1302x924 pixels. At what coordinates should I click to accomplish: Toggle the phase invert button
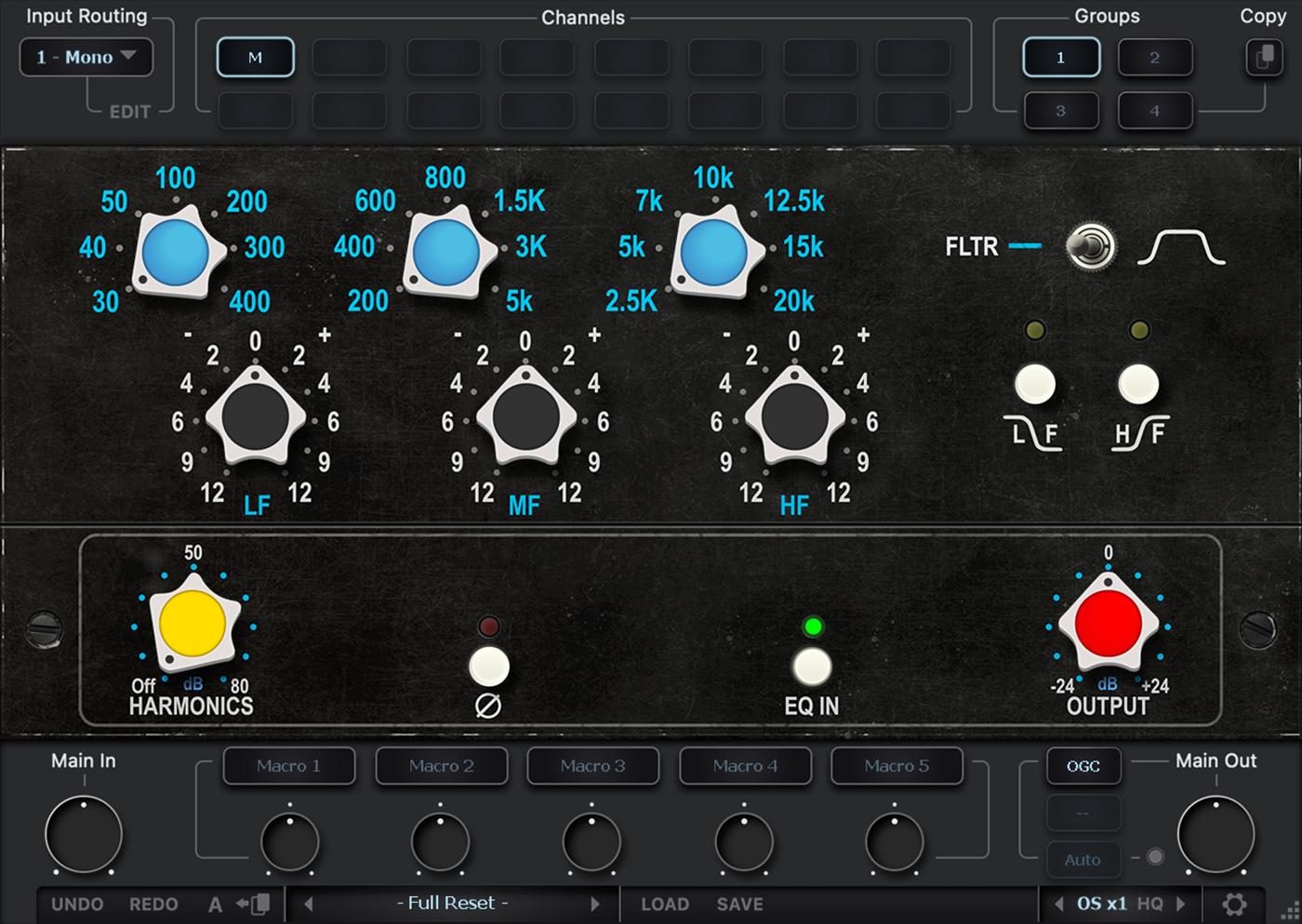pyautogui.click(x=489, y=667)
